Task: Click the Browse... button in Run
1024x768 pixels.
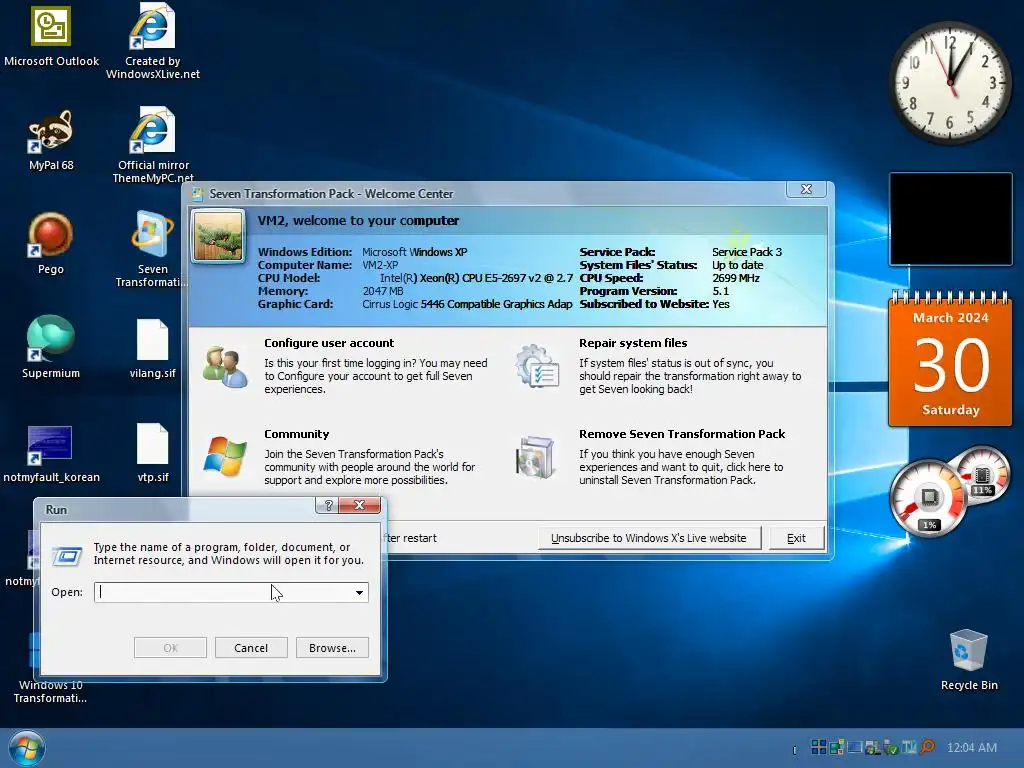Action: click(332, 648)
